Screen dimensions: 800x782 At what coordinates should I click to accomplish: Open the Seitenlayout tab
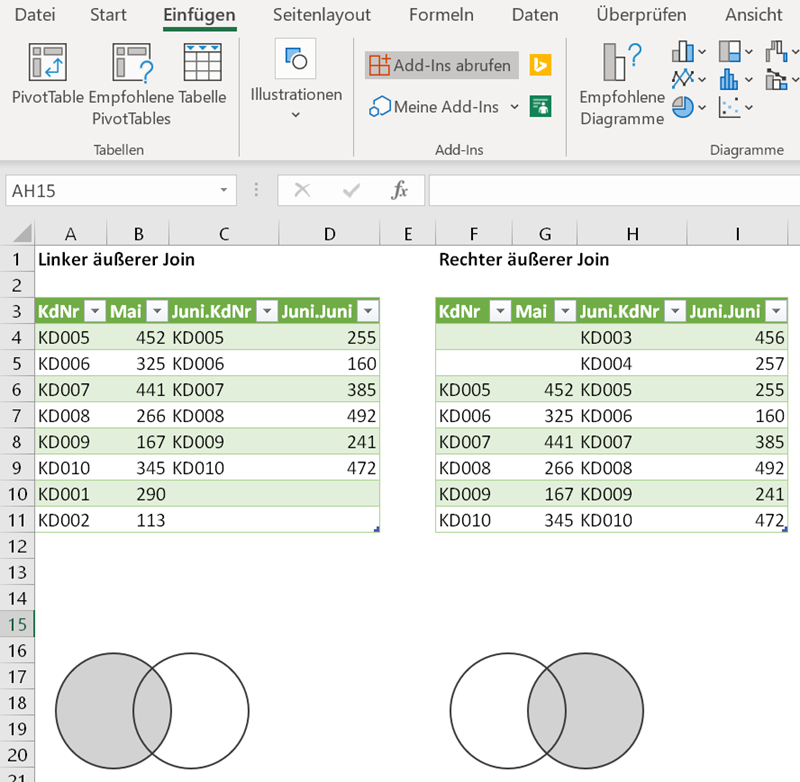(x=322, y=15)
